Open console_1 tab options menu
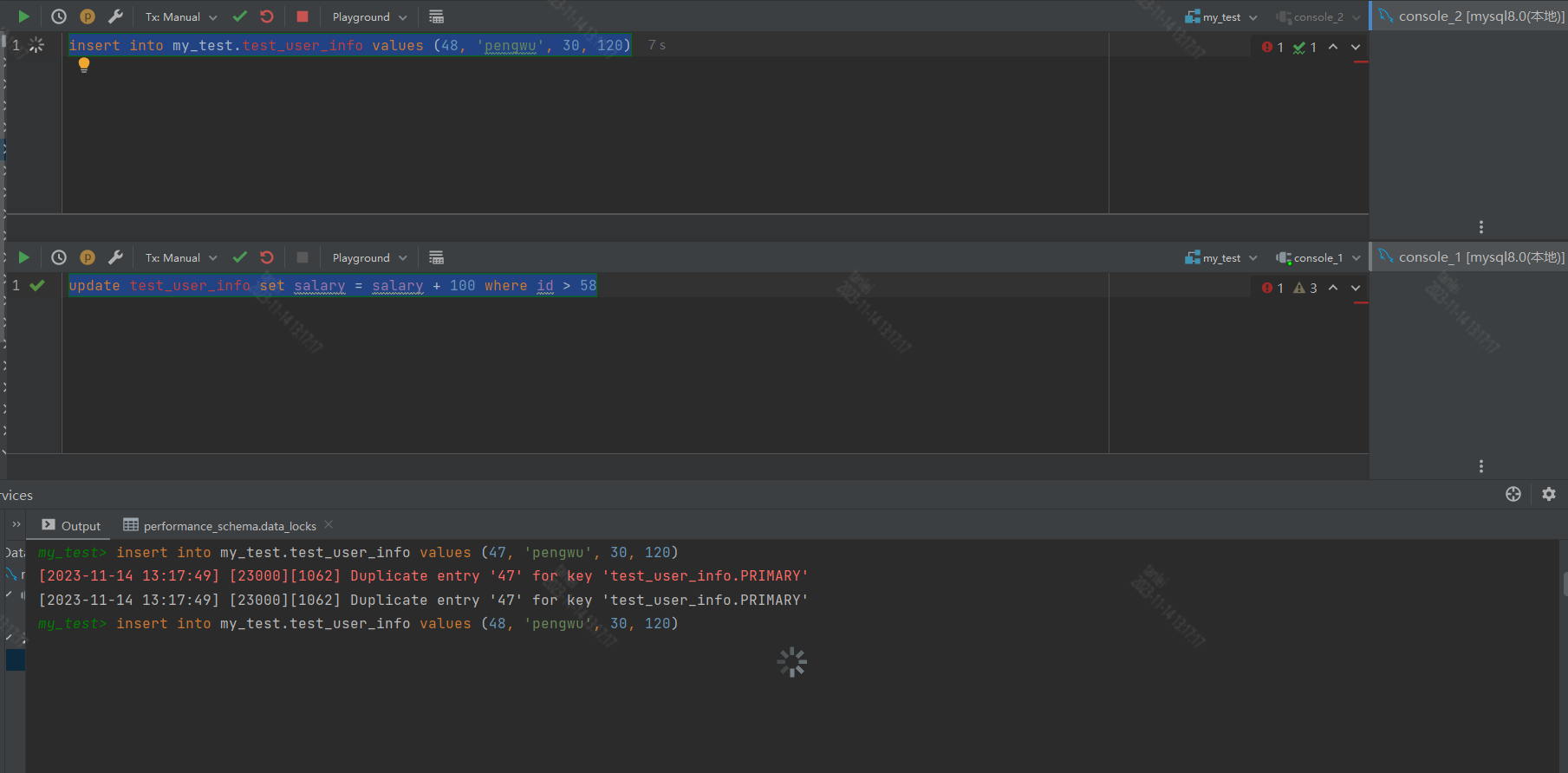 1481,466
